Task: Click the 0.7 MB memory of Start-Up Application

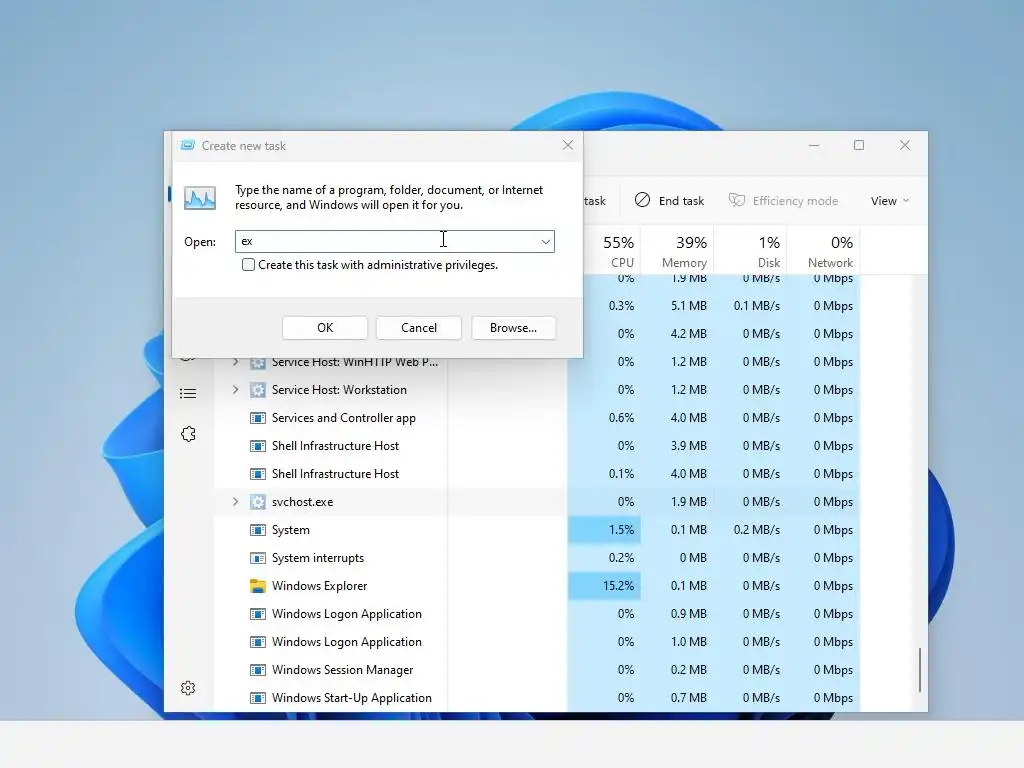Action: 688,697
